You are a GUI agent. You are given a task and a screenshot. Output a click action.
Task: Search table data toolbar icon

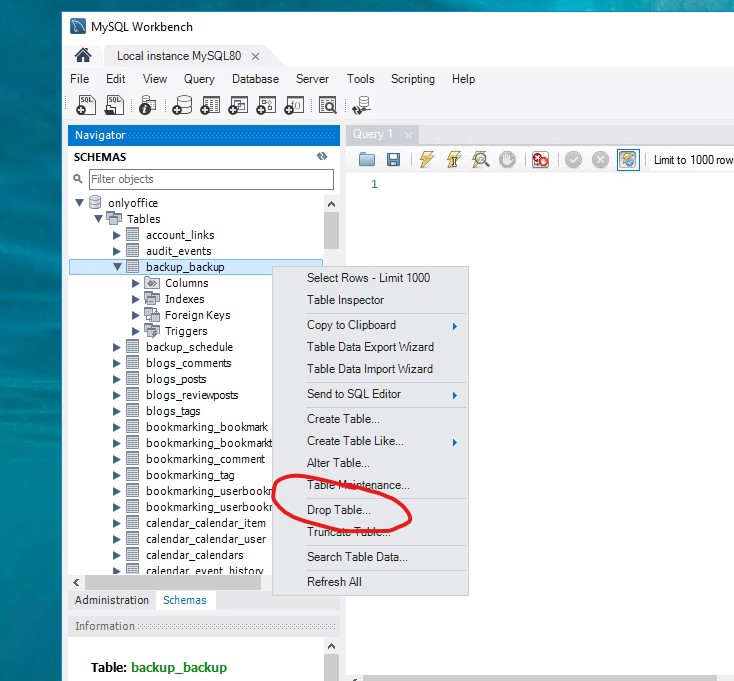(328, 105)
